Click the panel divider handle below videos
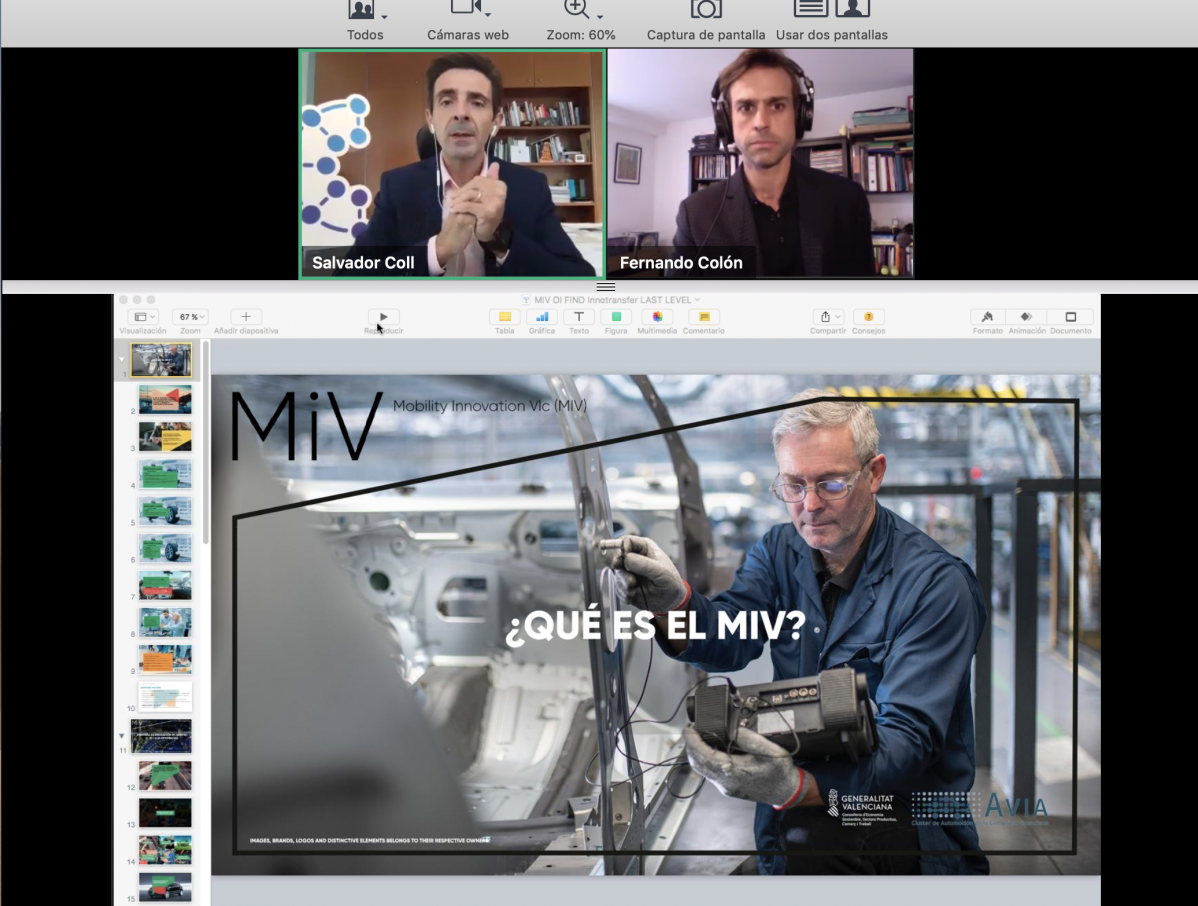Image resolution: width=1198 pixels, height=906 pixels. tap(606, 286)
